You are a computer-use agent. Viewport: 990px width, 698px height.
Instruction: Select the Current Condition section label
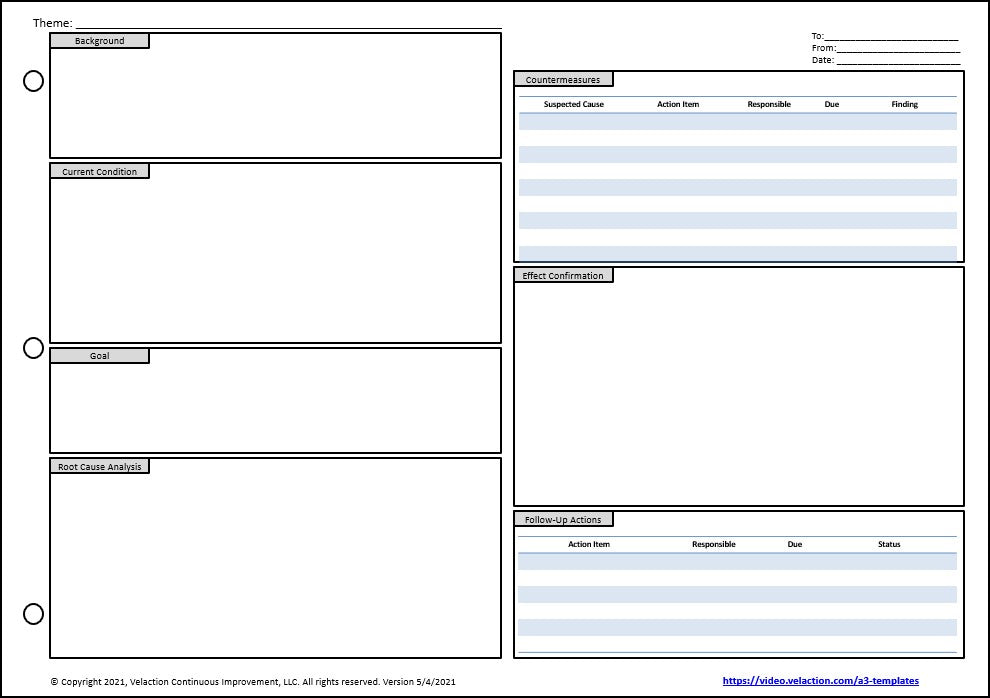[100, 172]
